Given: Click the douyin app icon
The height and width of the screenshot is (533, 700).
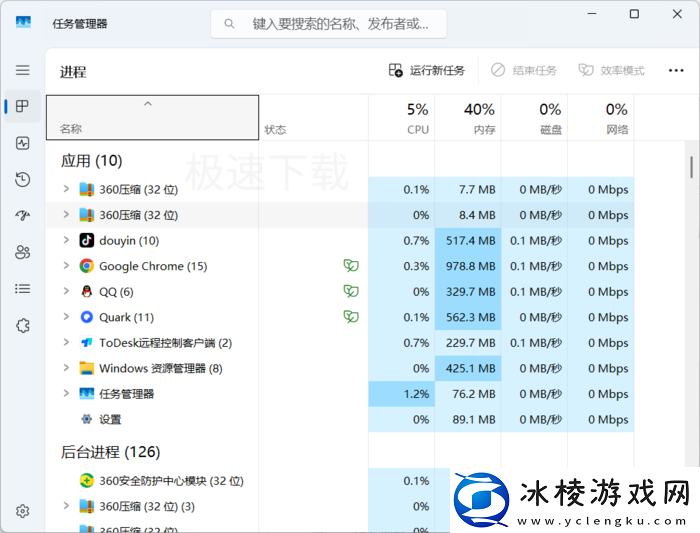Looking at the screenshot, I should tap(87, 241).
